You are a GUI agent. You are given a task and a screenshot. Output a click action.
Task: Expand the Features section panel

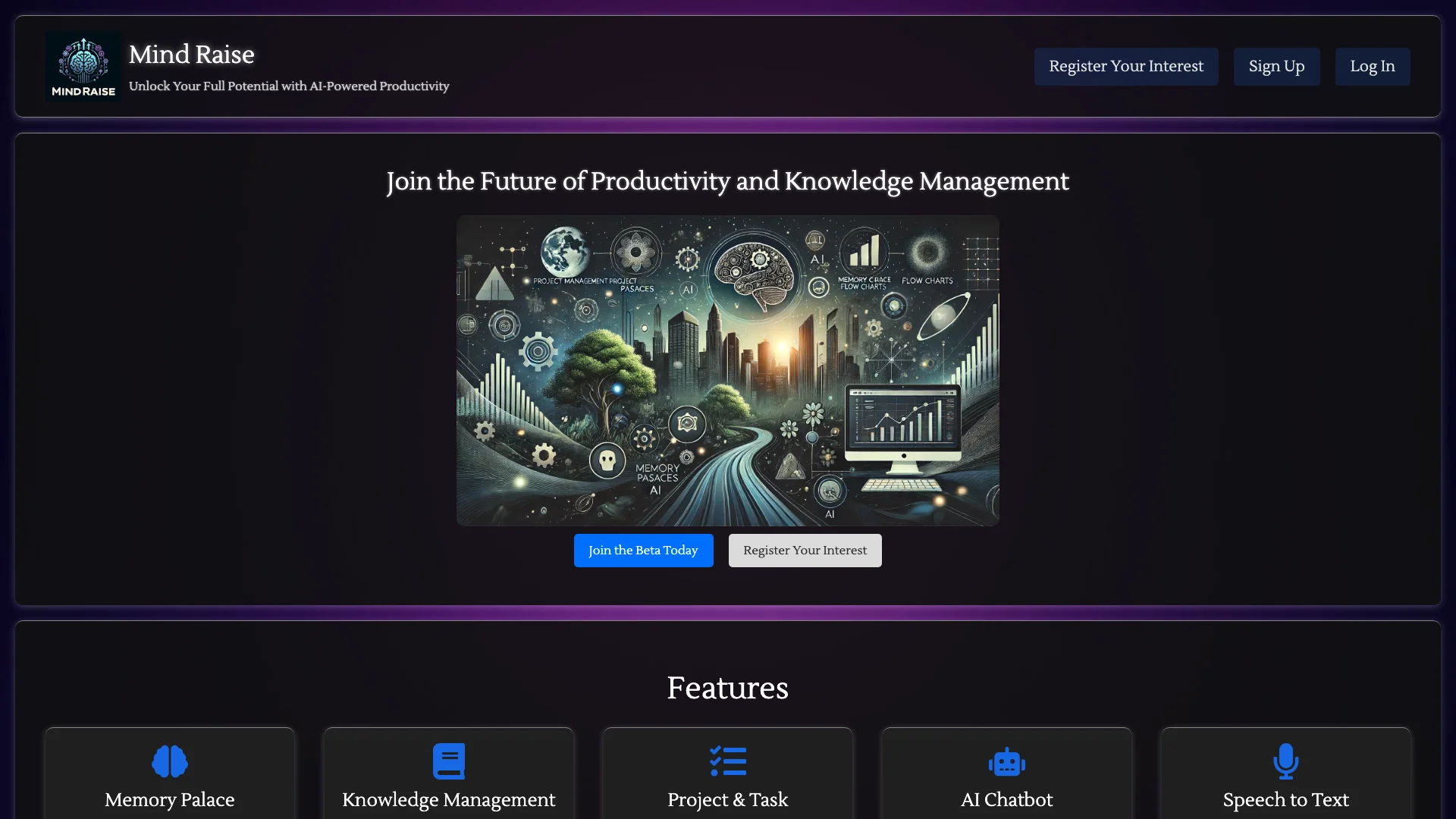(x=727, y=687)
